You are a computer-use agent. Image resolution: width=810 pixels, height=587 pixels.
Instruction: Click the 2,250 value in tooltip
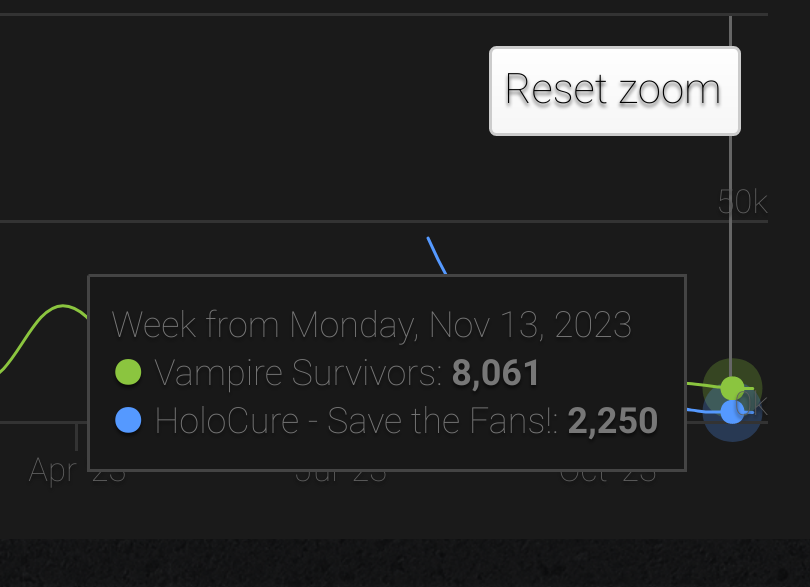[612, 420]
